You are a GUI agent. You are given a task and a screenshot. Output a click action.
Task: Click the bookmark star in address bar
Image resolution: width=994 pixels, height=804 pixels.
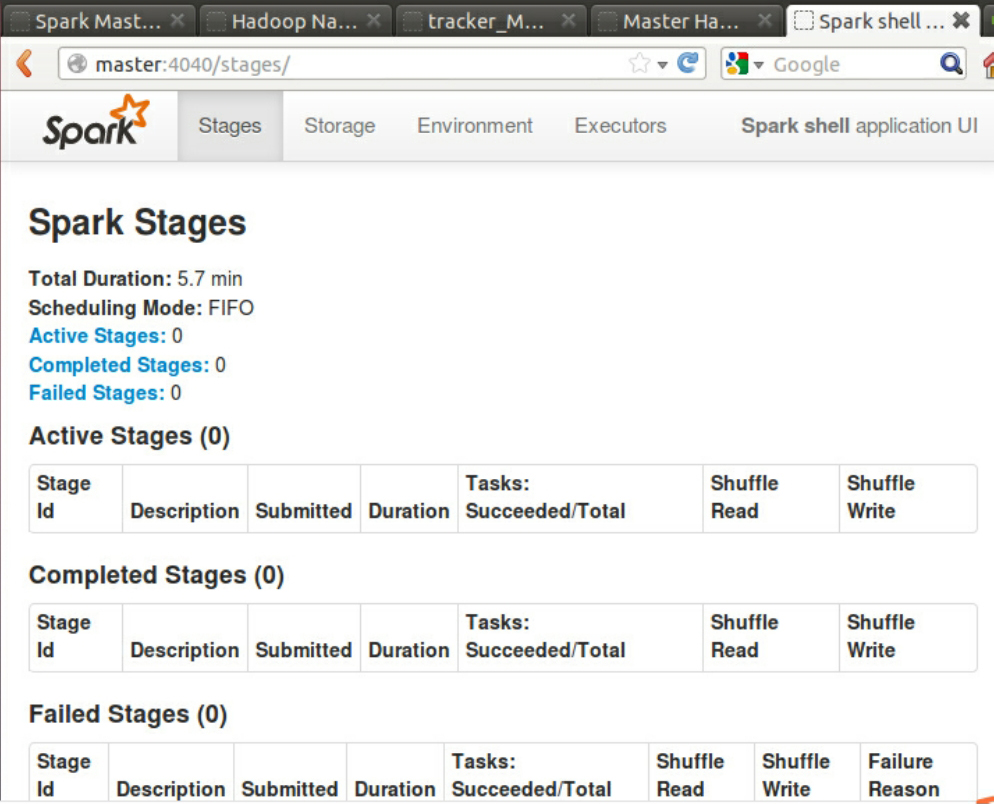[638, 64]
